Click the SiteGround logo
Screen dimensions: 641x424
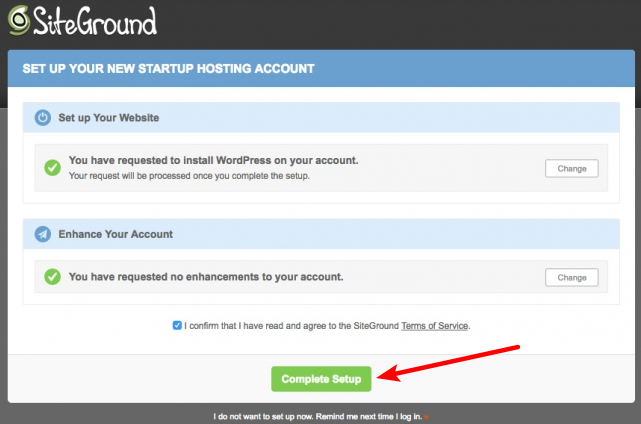83,21
